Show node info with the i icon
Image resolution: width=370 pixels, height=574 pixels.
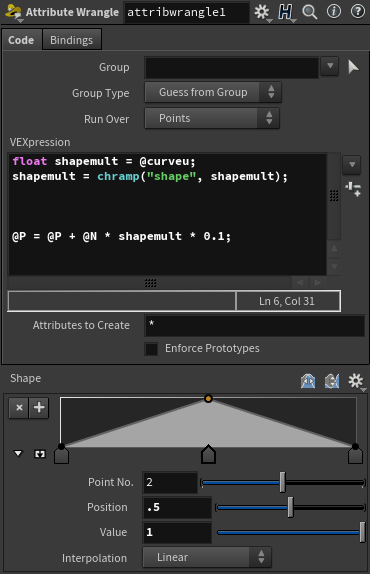point(333,12)
